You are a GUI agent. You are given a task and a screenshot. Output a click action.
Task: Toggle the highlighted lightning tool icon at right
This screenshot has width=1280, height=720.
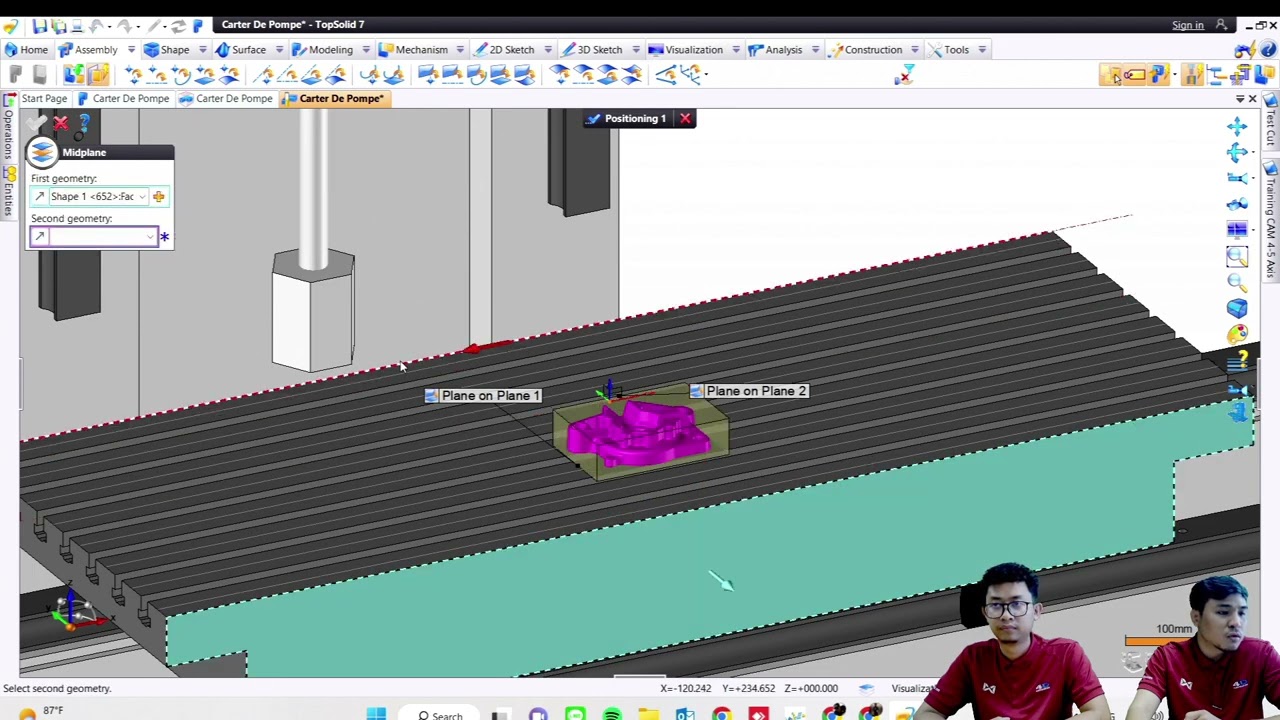click(1192, 75)
